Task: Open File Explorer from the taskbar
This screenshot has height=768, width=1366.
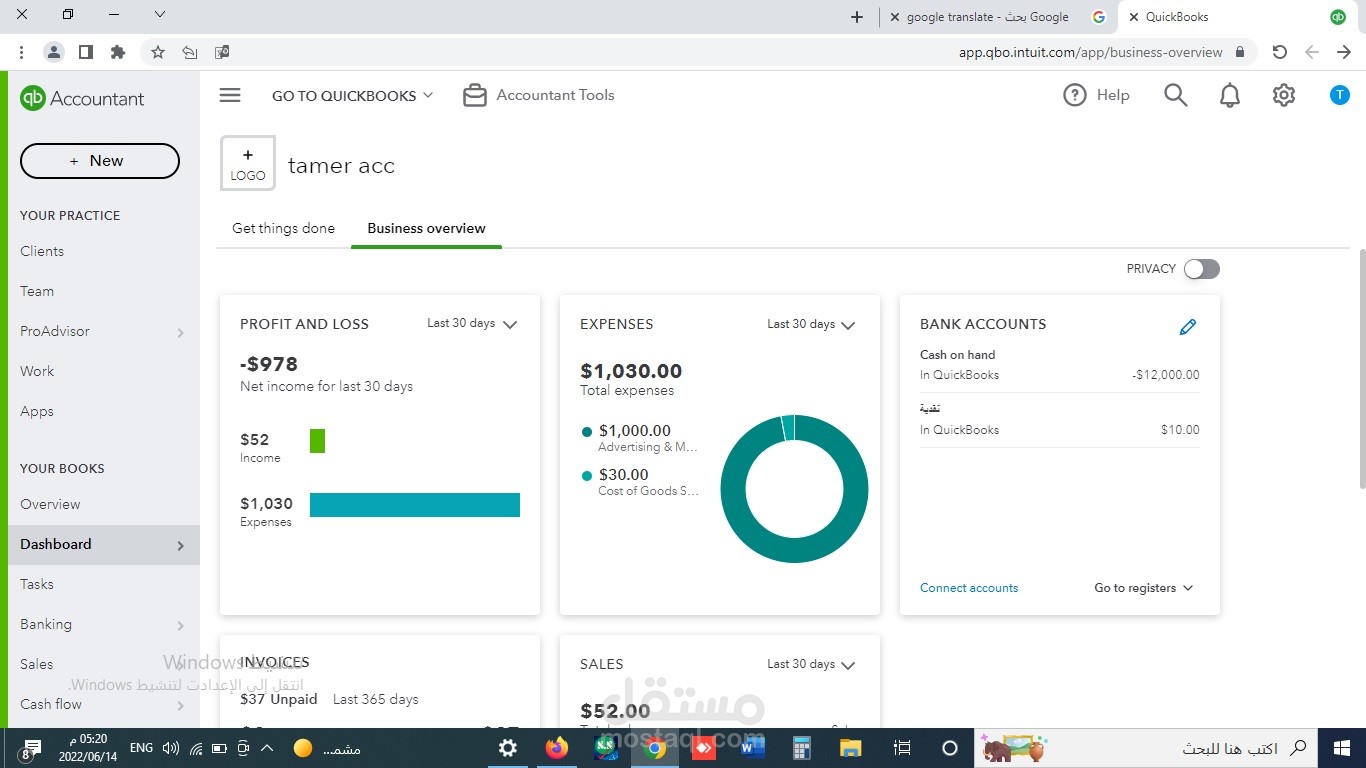Action: (x=850, y=748)
